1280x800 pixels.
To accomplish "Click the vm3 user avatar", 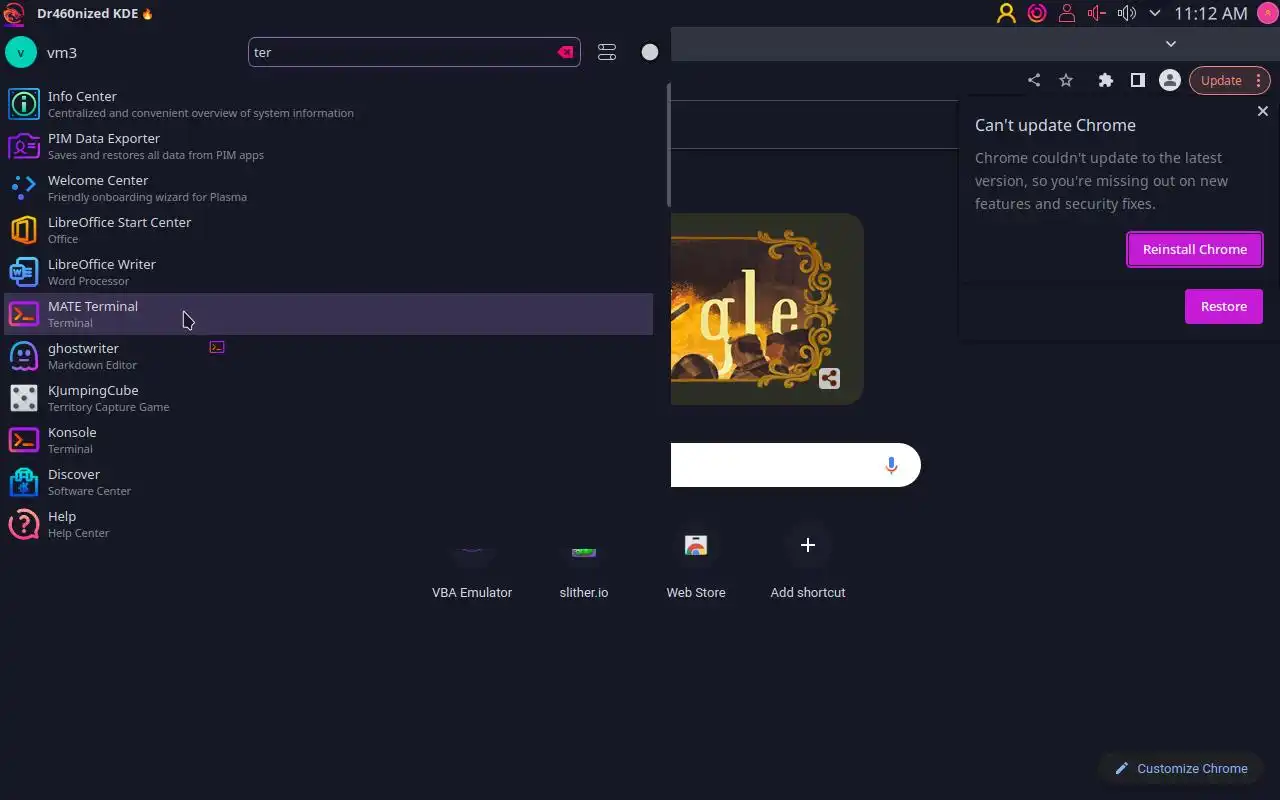I will pos(20,52).
